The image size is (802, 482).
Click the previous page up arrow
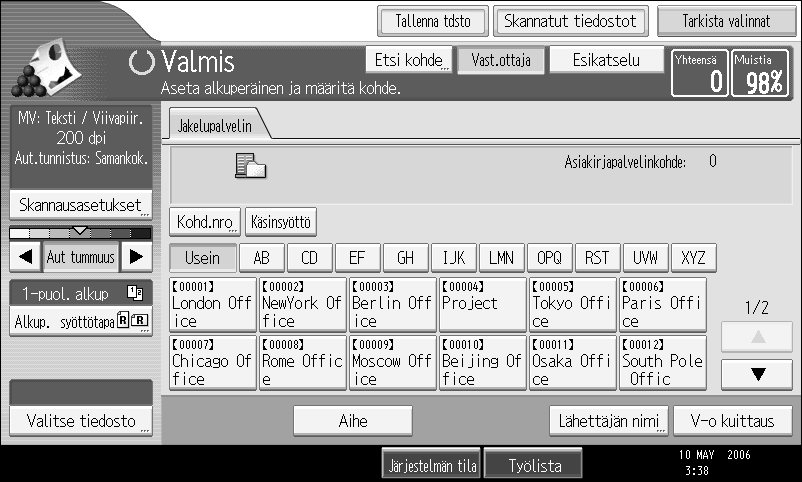click(758, 337)
